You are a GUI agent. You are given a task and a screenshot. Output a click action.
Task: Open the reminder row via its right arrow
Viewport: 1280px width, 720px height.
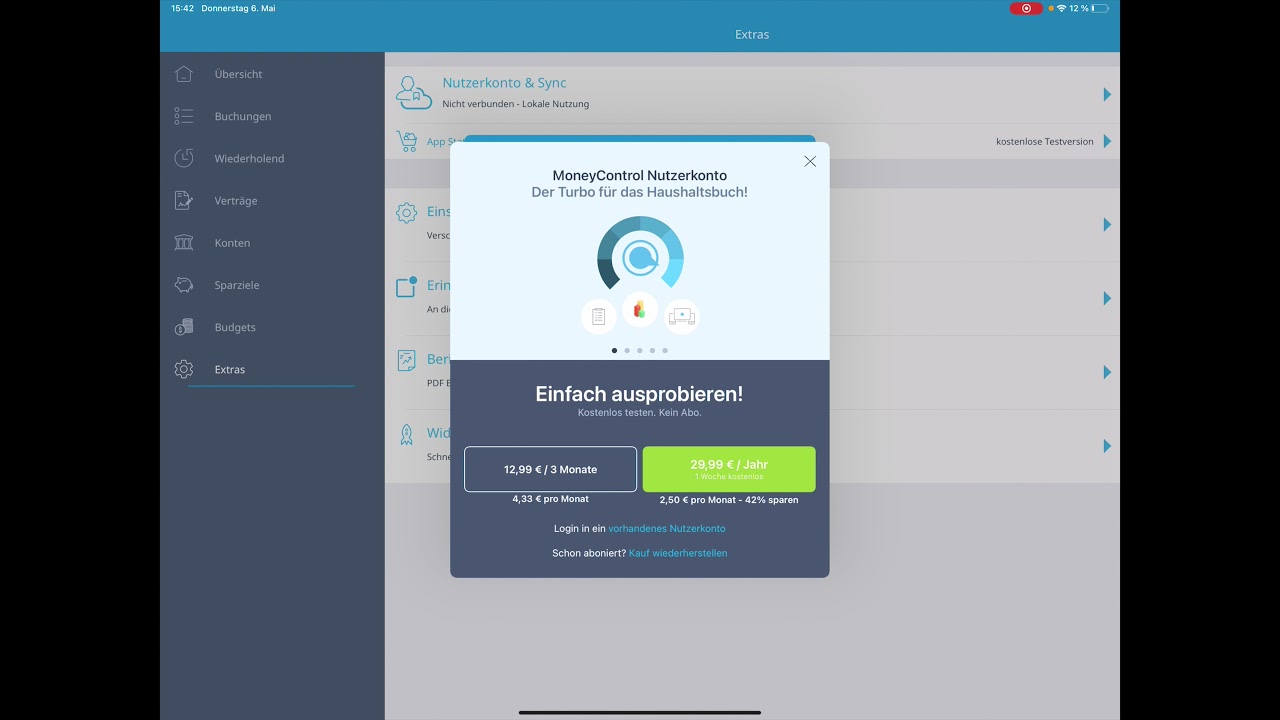pyautogui.click(x=1107, y=298)
